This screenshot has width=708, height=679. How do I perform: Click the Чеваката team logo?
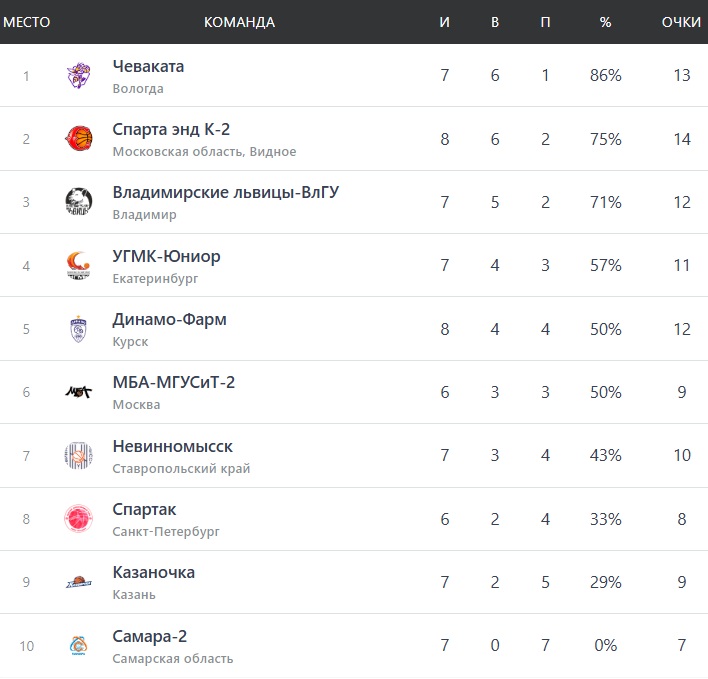[79, 76]
